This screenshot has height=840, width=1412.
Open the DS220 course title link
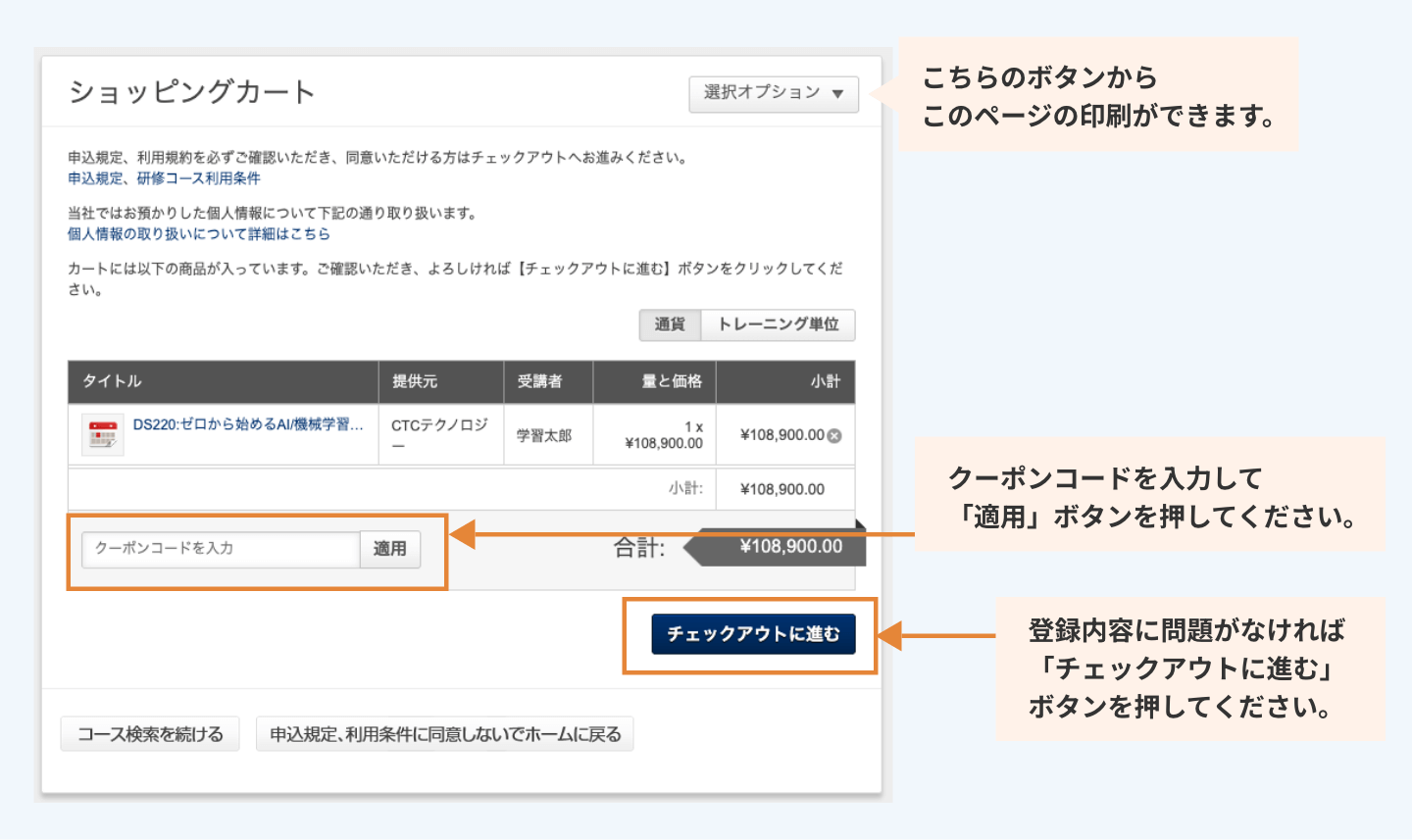coord(248,424)
